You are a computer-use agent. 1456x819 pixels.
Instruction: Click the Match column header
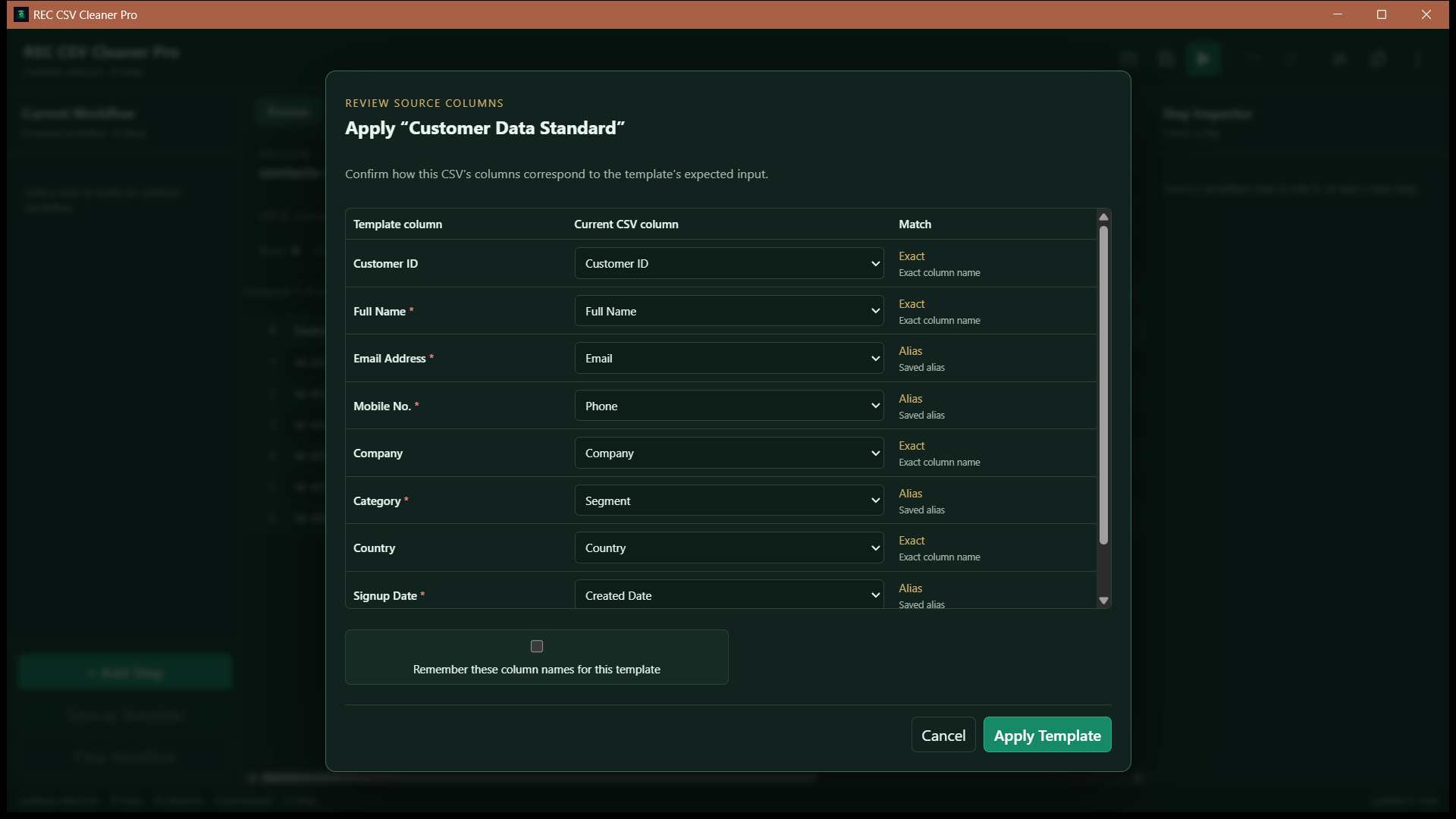[915, 224]
